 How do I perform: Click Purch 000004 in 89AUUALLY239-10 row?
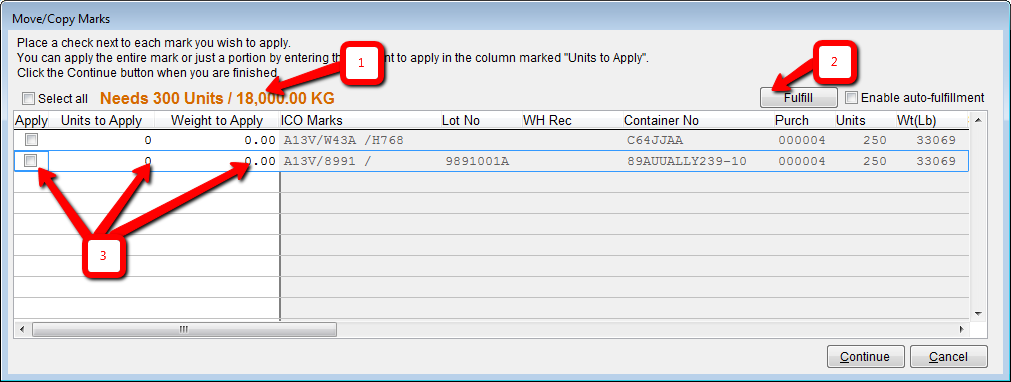pyautogui.click(x=801, y=161)
